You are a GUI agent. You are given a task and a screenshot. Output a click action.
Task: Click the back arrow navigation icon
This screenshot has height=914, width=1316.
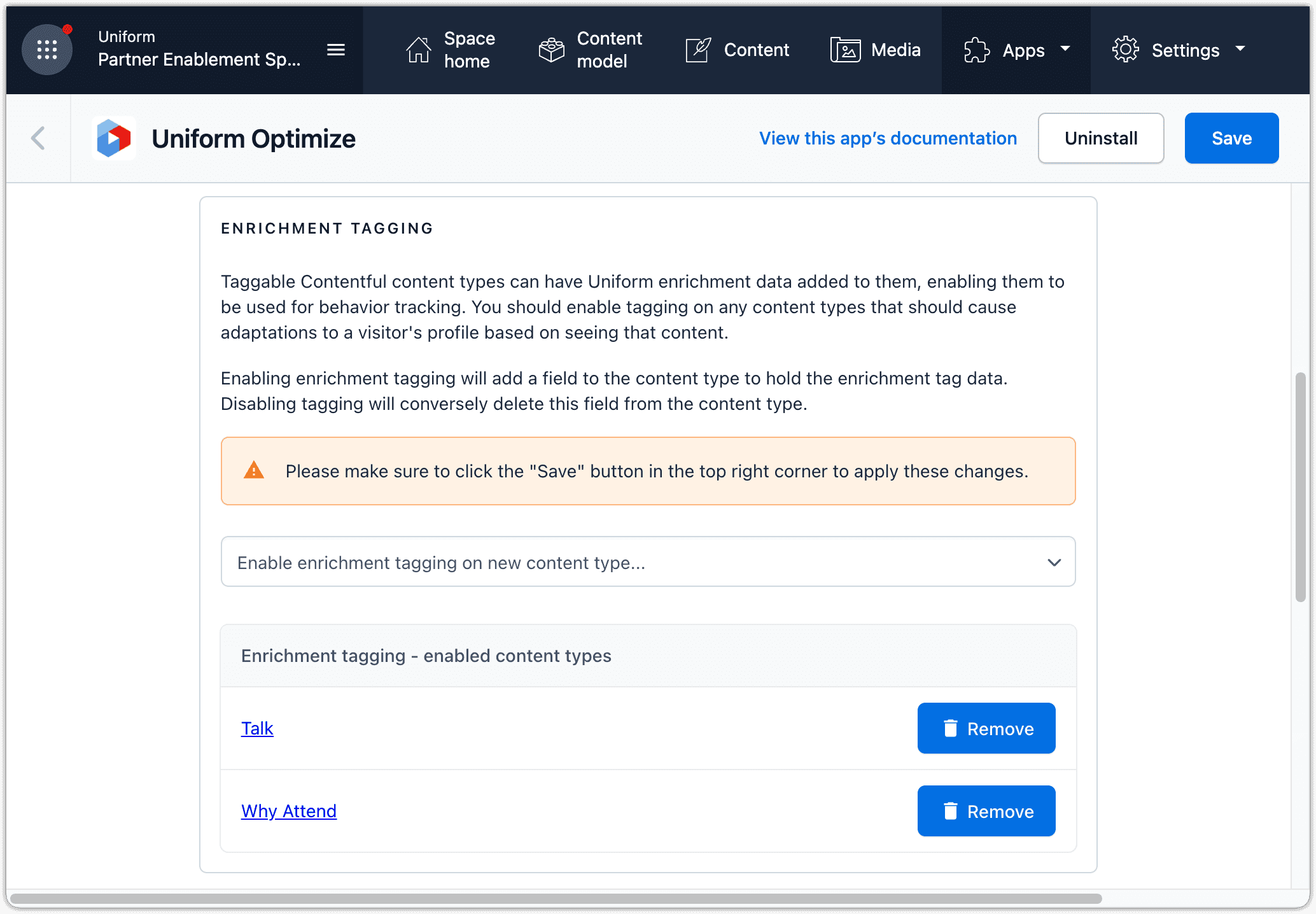37,138
